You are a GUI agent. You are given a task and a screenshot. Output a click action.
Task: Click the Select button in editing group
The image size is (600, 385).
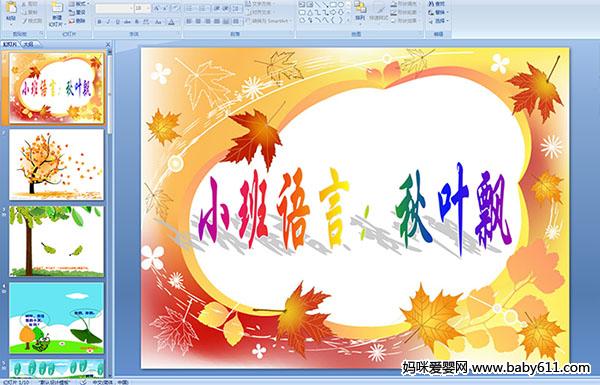click(x=437, y=21)
